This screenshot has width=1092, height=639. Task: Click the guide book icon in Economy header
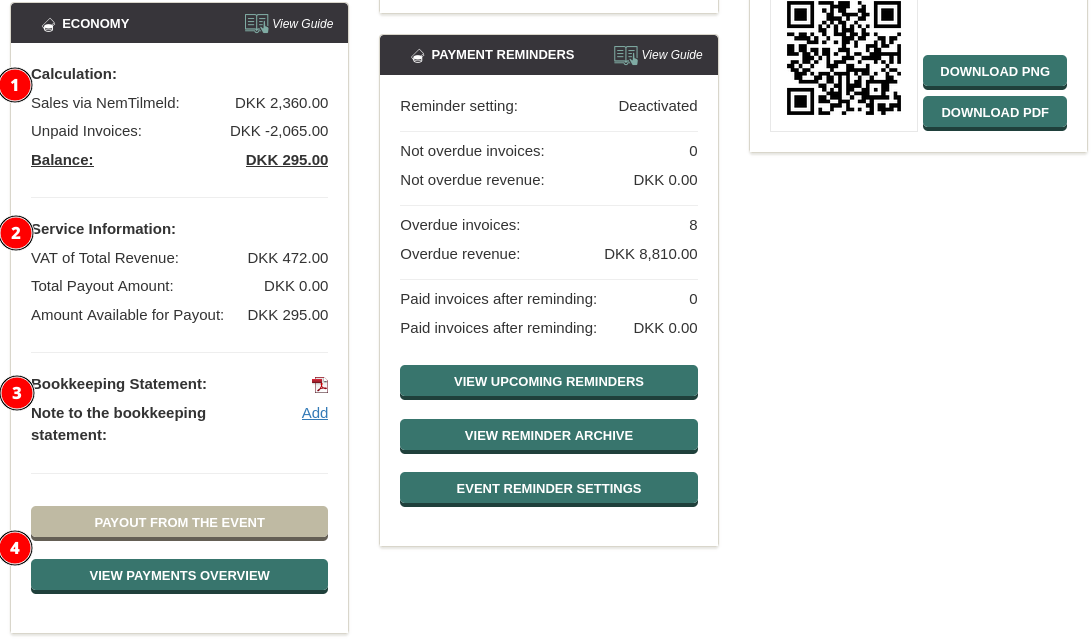(256, 24)
